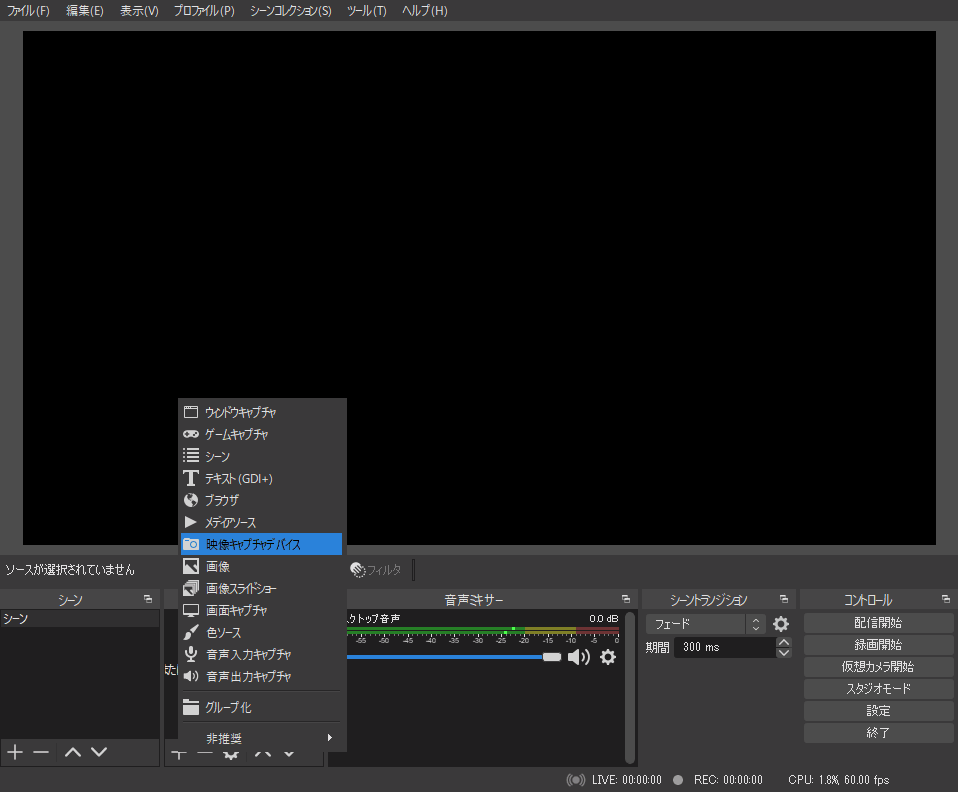Screen dimensions: 958x792
Task: Mute desktop audio speaker icon
Action: pyautogui.click(x=579, y=657)
